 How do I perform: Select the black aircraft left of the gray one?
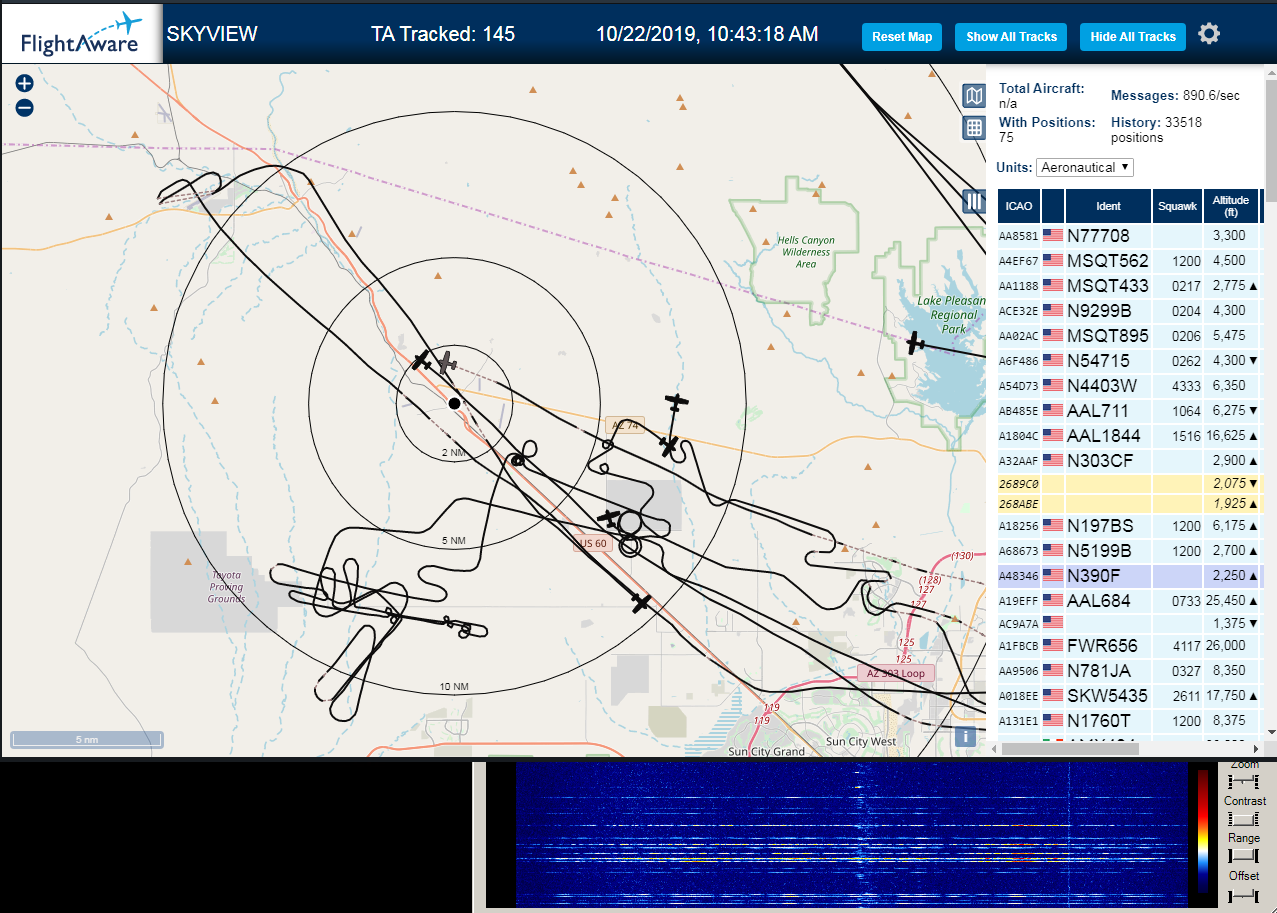423,359
